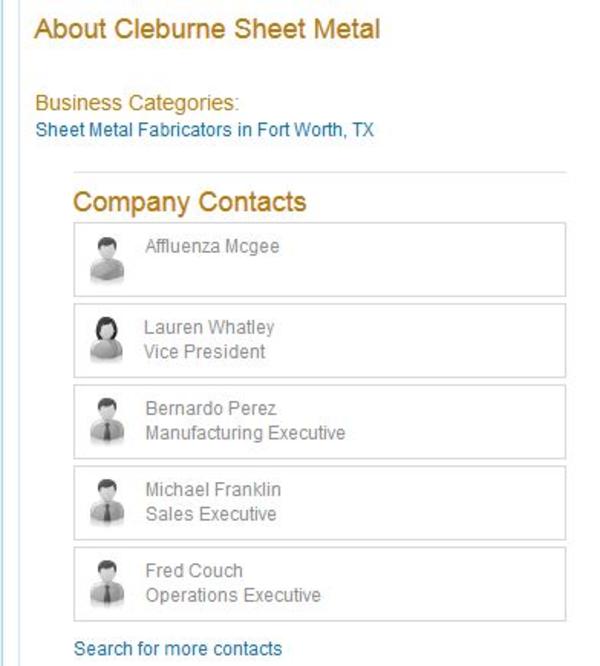The height and width of the screenshot is (666, 600).
Task: Click Search for more contacts link
Action: [x=178, y=649]
